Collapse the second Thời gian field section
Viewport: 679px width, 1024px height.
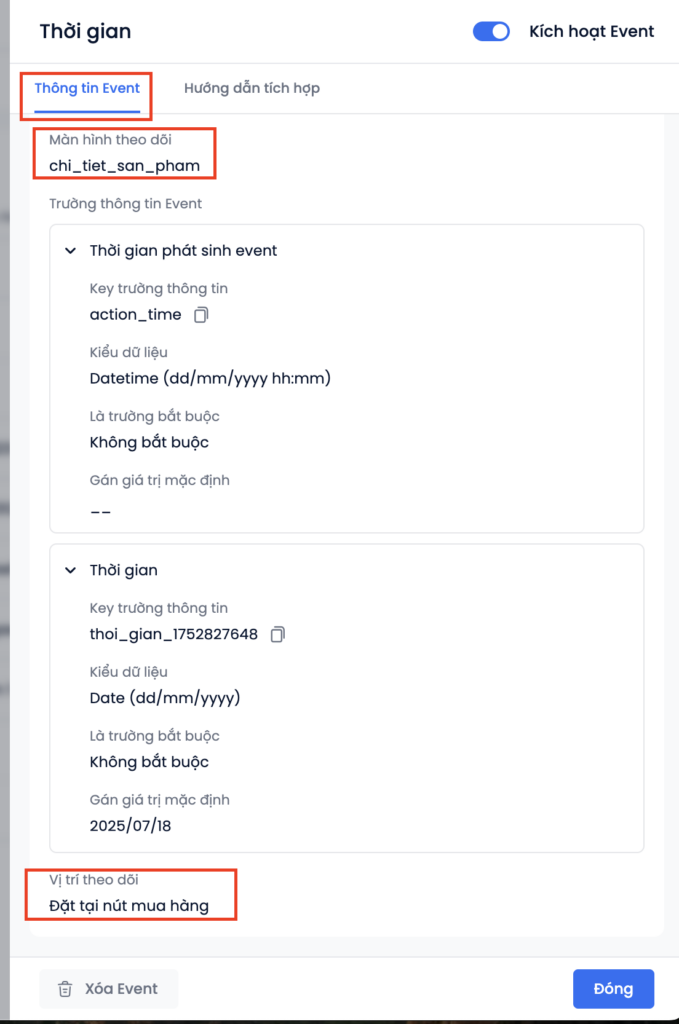(x=70, y=570)
